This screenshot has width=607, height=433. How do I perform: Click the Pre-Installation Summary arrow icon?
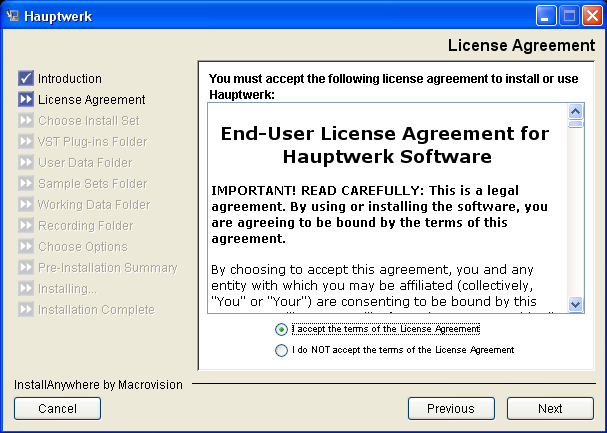(x=26, y=267)
